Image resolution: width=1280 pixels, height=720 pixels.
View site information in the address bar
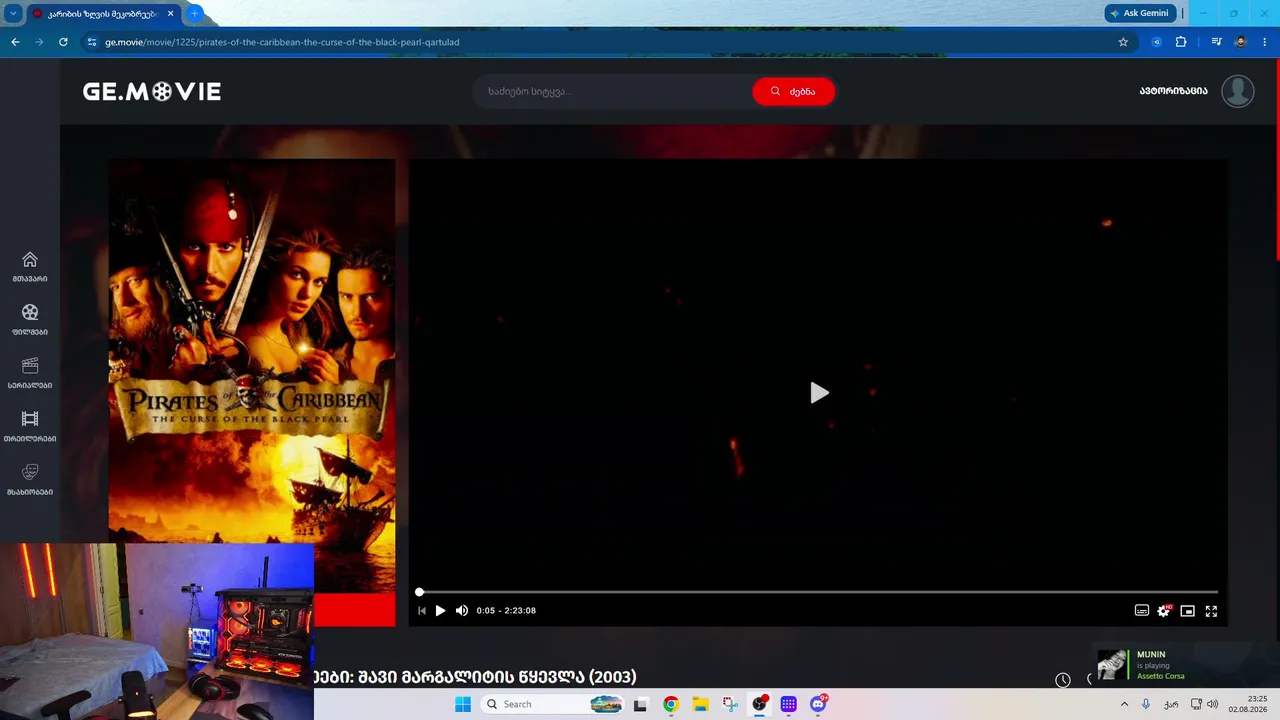click(92, 42)
